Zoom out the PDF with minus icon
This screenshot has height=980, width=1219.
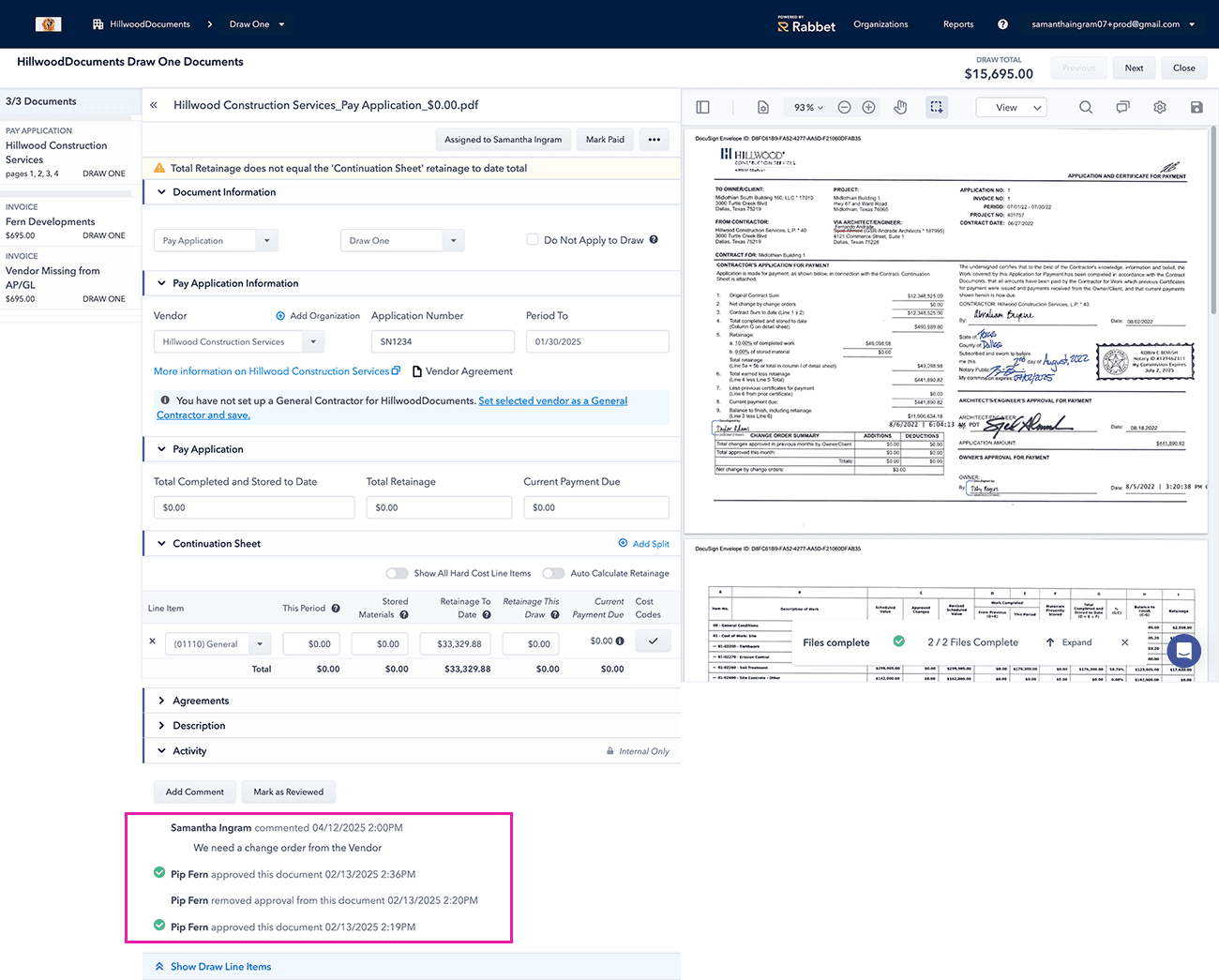pos(844,108)
